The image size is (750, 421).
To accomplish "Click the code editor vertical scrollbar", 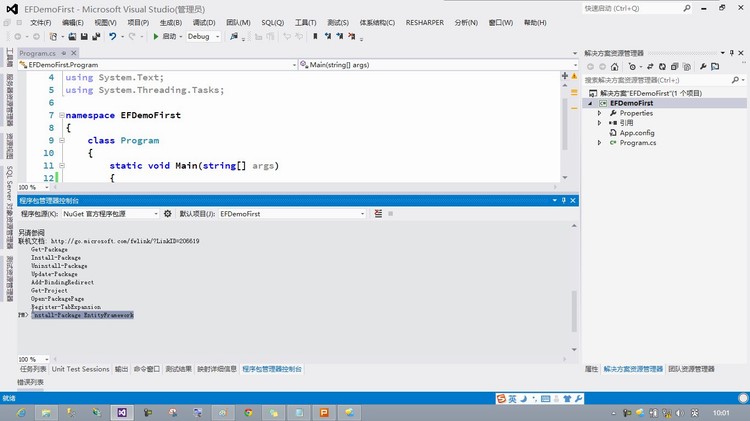I will 565,124.
